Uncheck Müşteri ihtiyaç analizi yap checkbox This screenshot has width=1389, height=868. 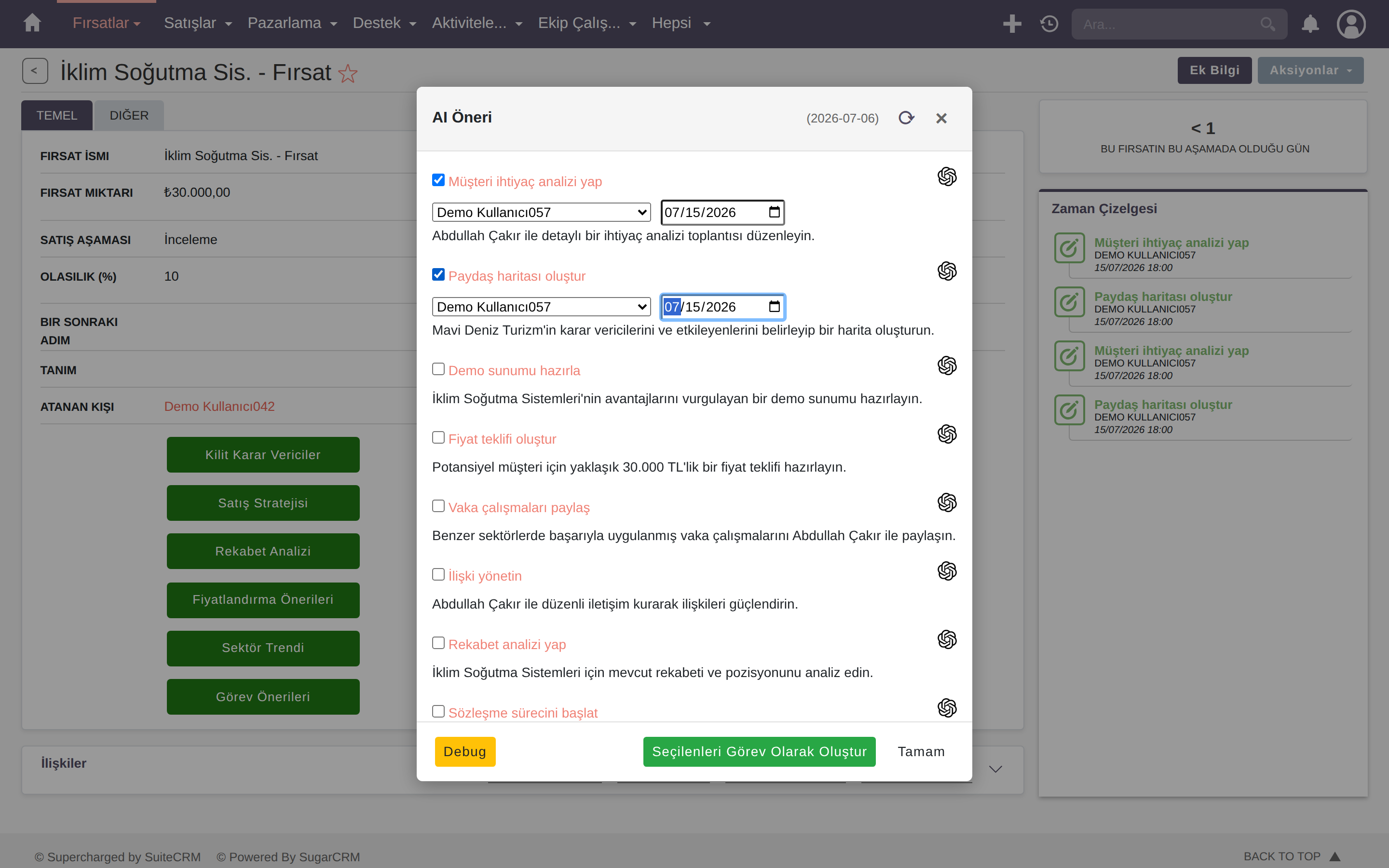pos(438,180)
